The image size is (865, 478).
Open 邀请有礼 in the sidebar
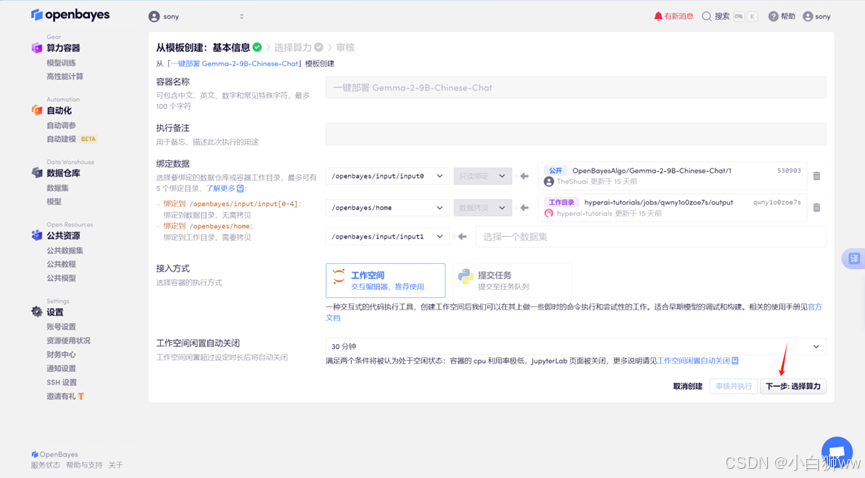pyautogui.click(x=65, y=396)
